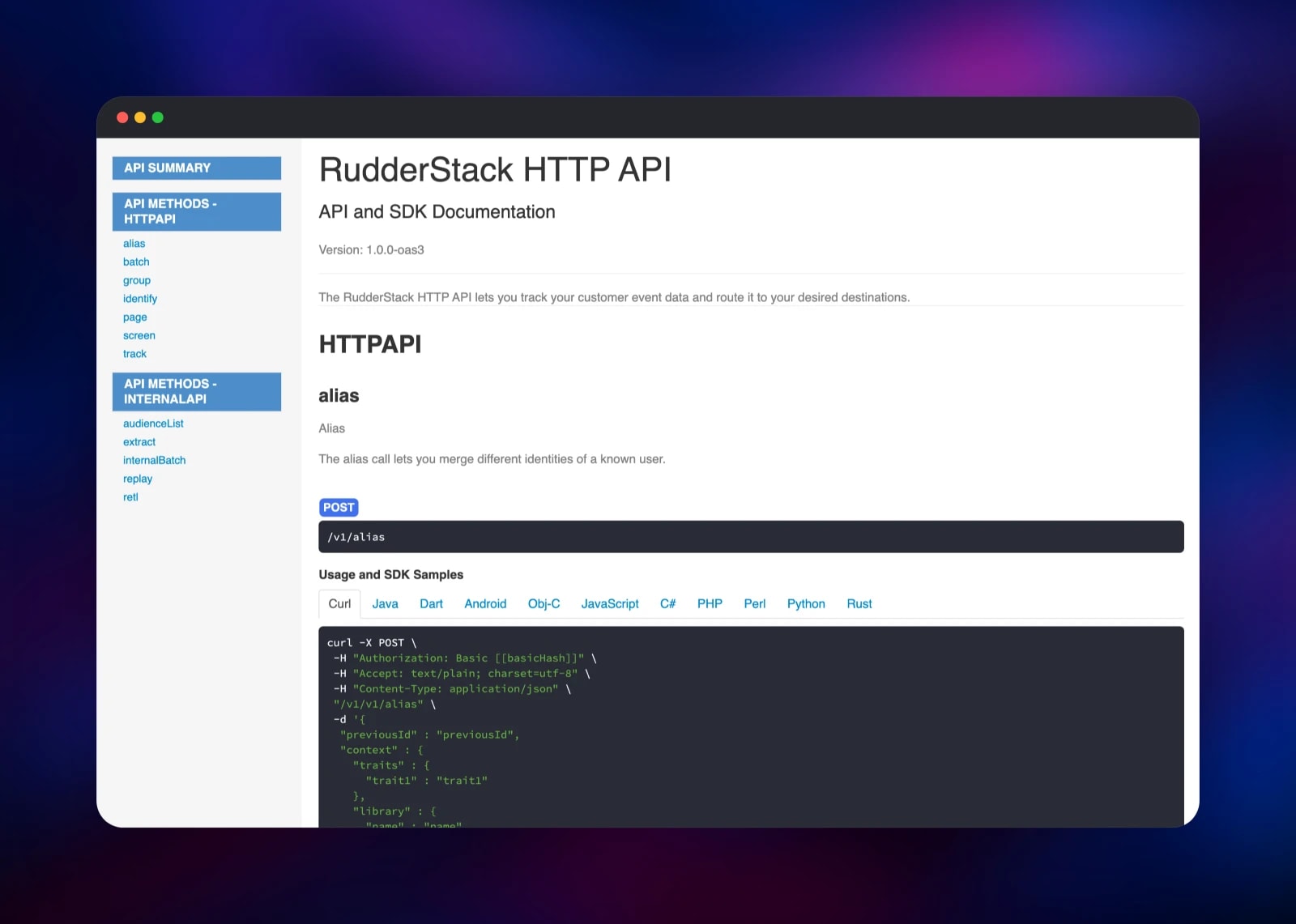The width and height of the screenshot is (1296, 924).
Task: Switch to the Dart sample tab
Action: [x=432, y=604]
